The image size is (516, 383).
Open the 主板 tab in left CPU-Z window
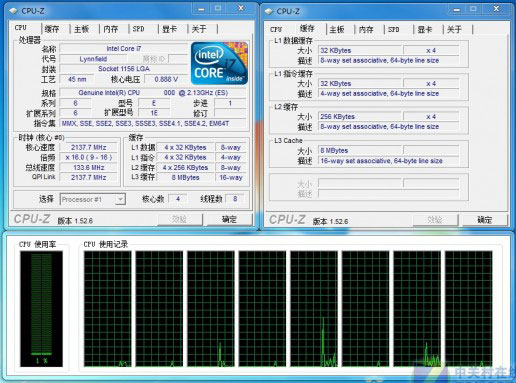point(81,29)
